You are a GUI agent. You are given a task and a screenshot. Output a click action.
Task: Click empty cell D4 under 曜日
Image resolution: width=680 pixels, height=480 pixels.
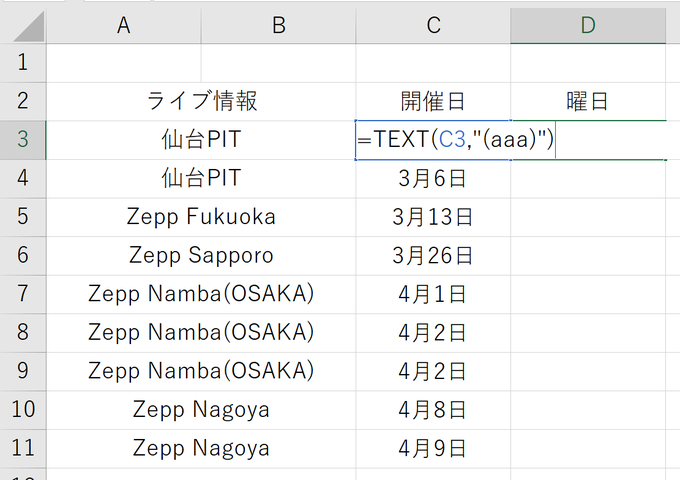pos(588,179)
